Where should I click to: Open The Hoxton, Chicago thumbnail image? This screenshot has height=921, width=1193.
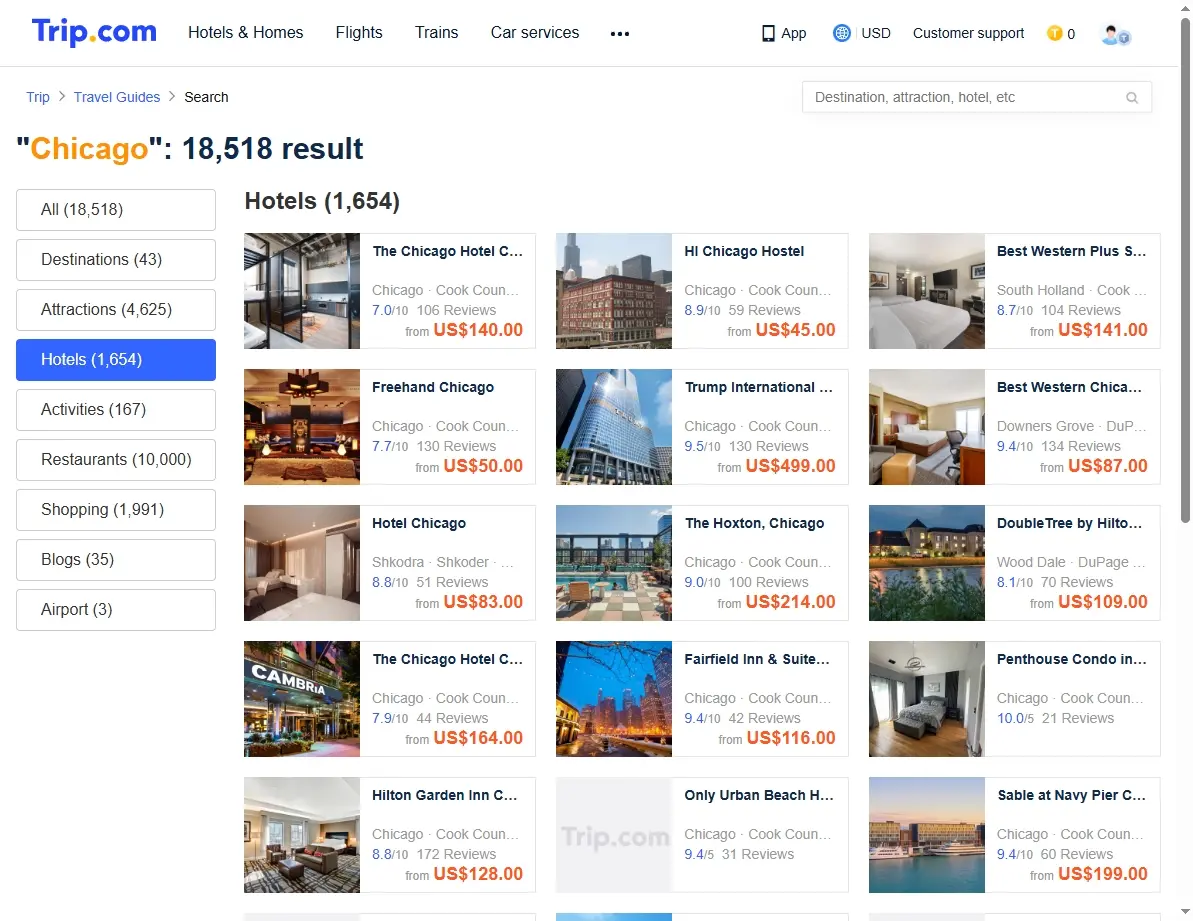[x=614, y=563]
